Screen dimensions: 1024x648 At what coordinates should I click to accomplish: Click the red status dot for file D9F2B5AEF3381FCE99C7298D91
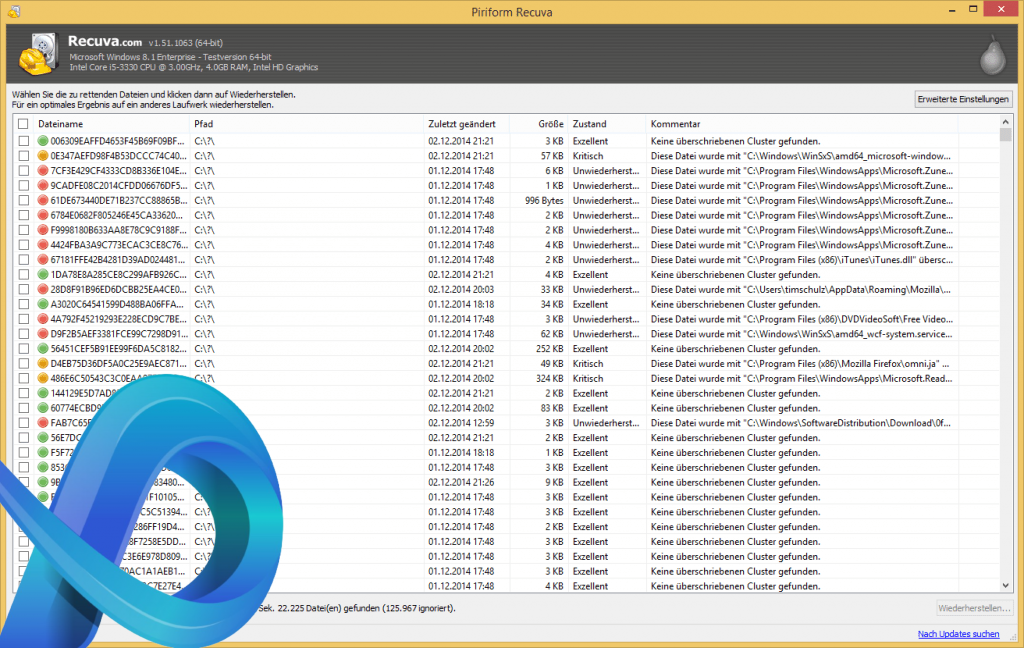[x=43, y=334]
